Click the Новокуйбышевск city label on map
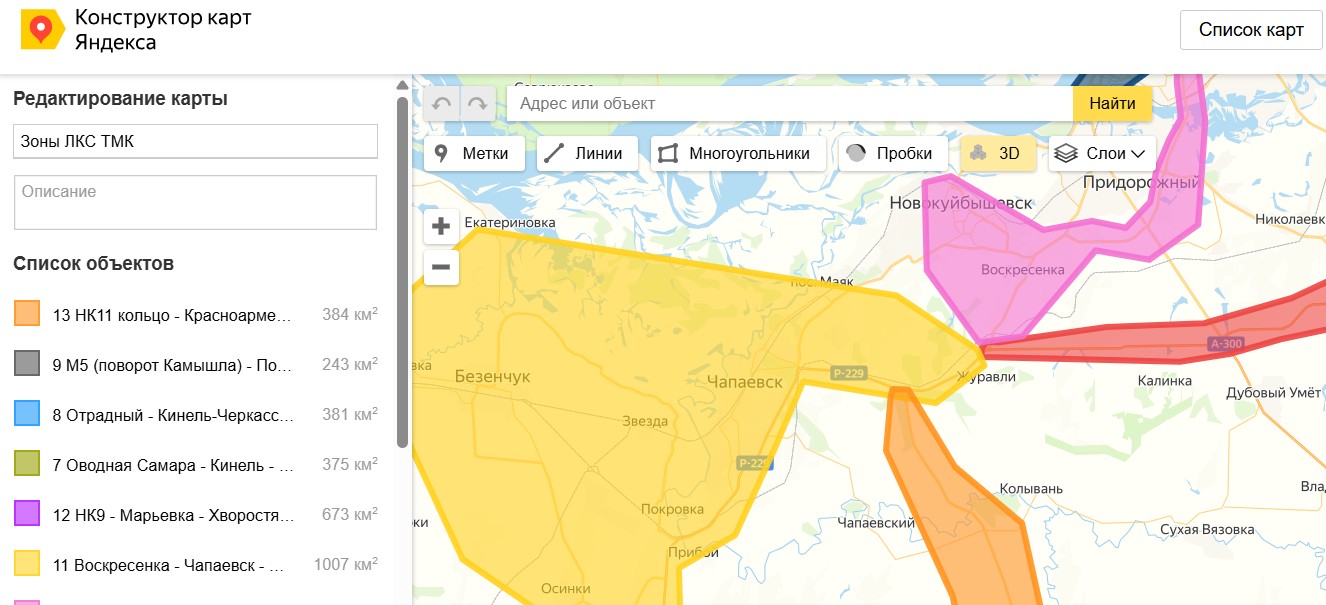 pyautogui.click(x=961, y=203)
